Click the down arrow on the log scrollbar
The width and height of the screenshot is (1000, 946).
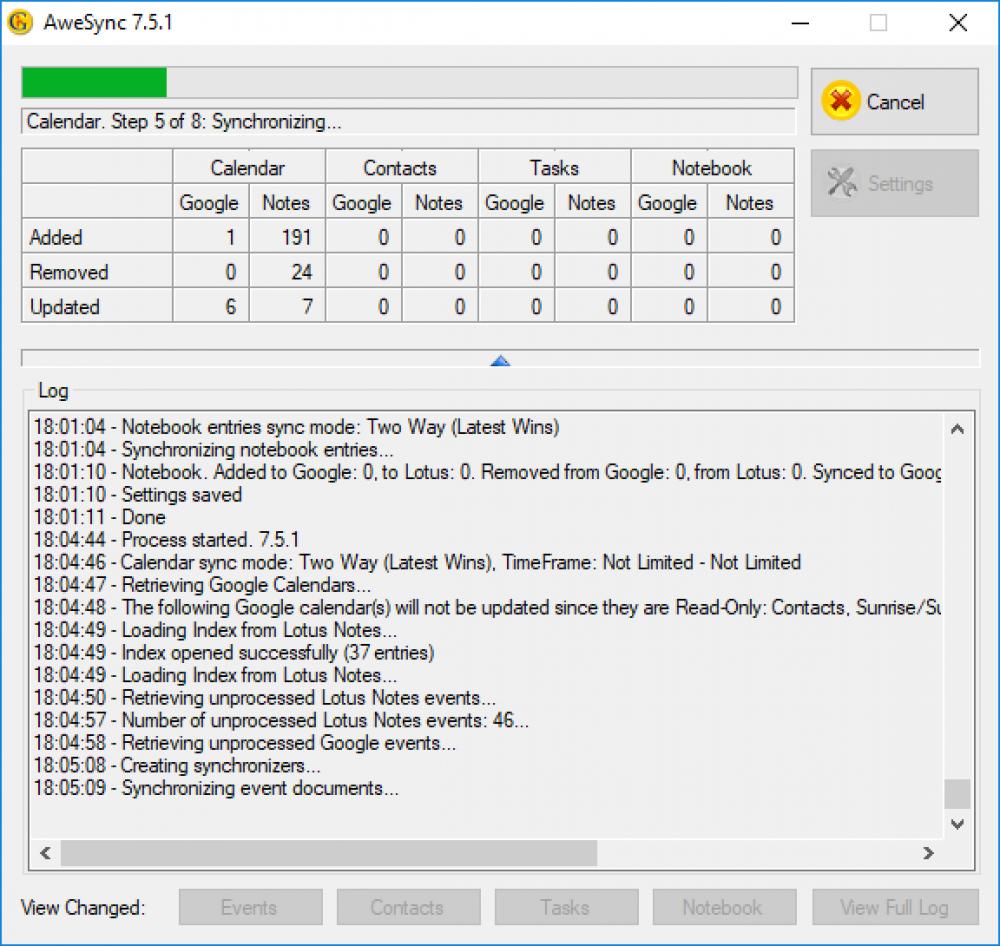956,823
